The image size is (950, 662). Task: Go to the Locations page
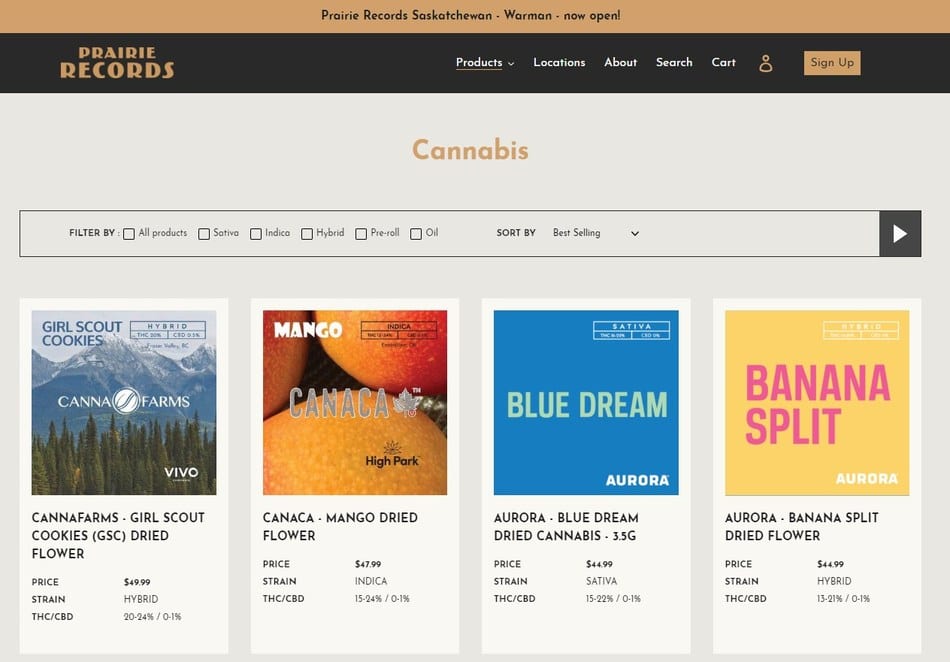(x=559, y=62)
